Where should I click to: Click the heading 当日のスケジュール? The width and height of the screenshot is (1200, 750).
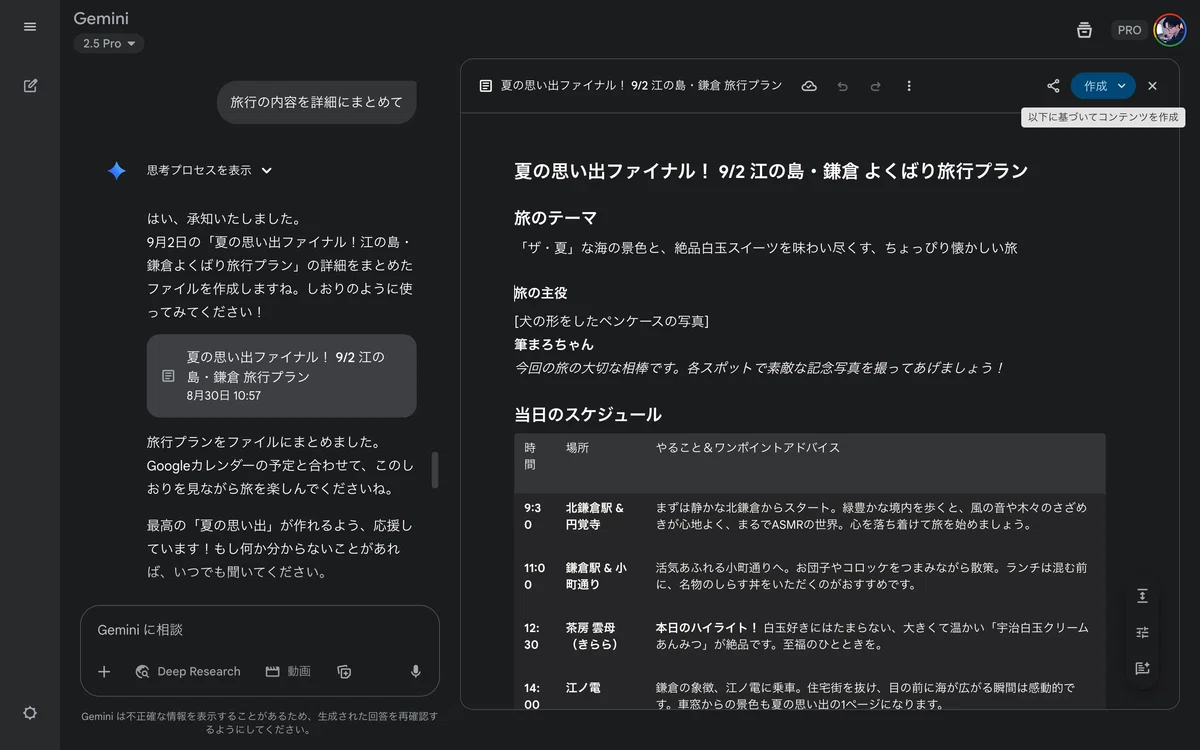click(x=588, y=414)
